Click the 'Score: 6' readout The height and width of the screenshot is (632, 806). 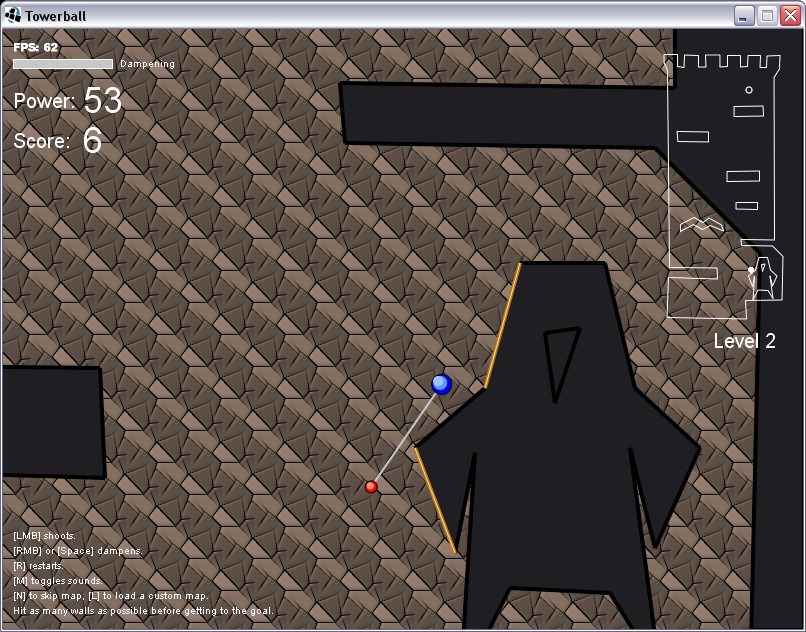coord(58,140)
